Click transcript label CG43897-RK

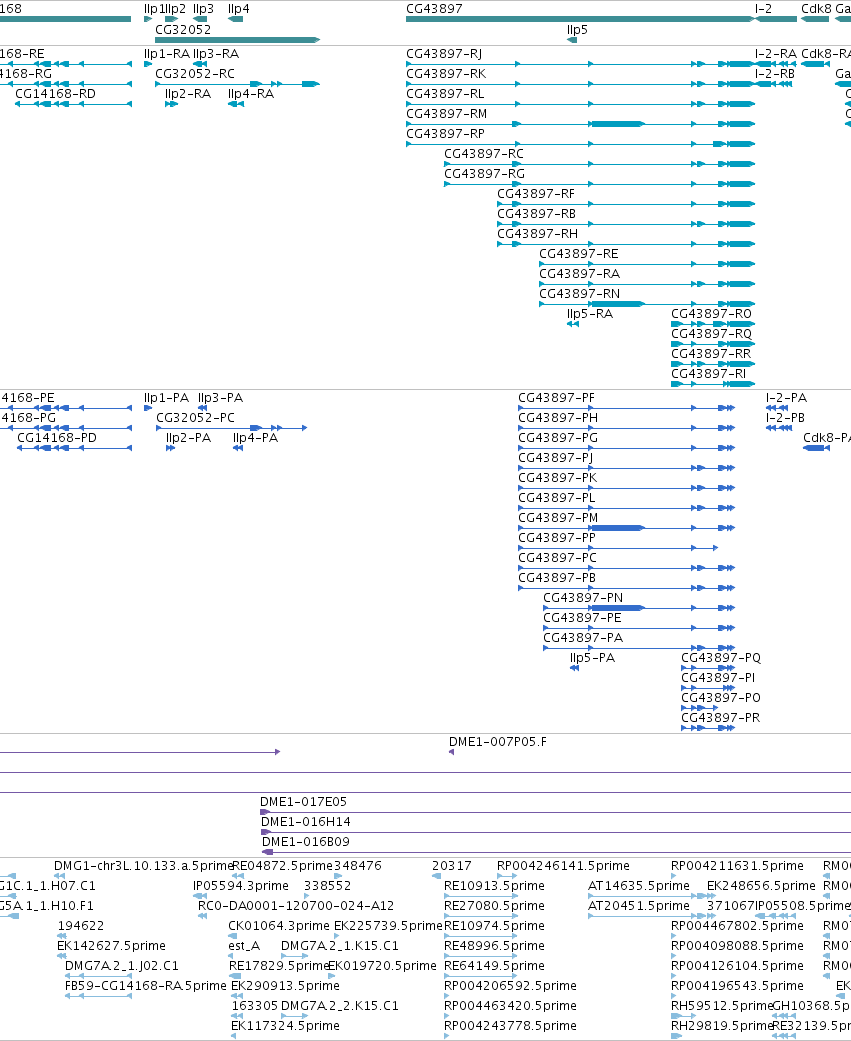[446, 74]
